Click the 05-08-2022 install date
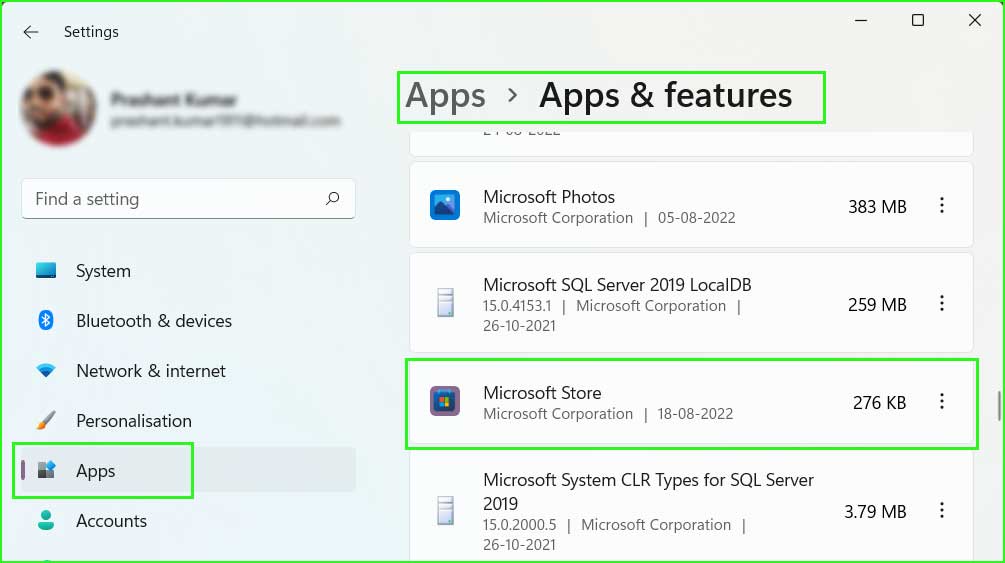The height and width of the screenshot is (563, 1005). coord(697,218)
